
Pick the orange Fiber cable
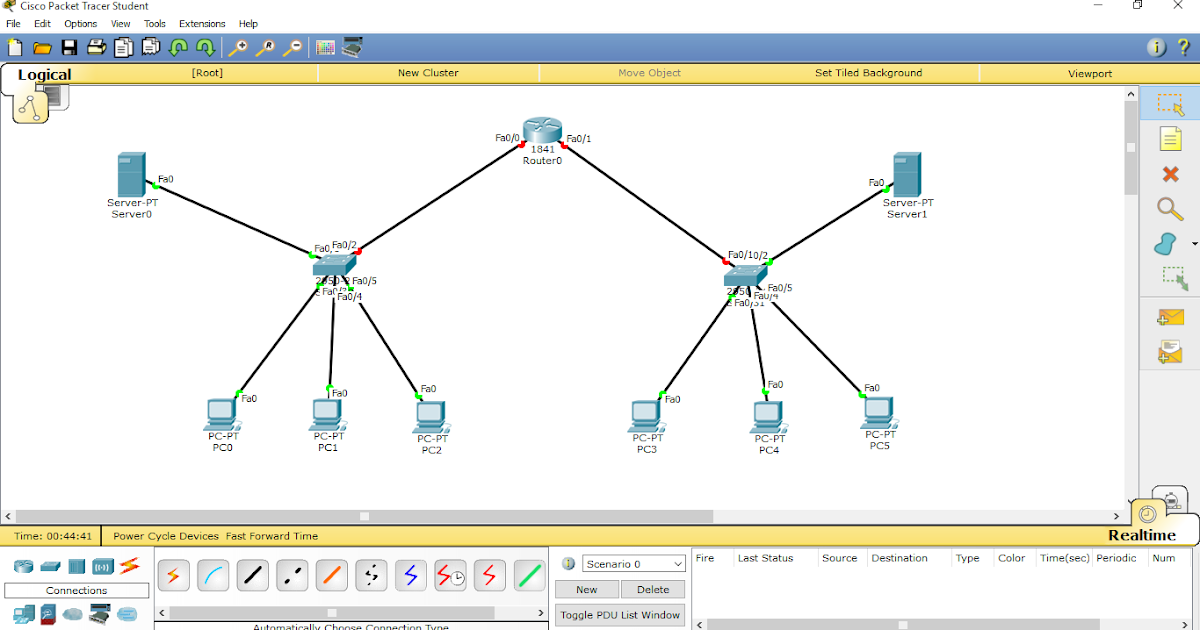(x=332, y=575)
